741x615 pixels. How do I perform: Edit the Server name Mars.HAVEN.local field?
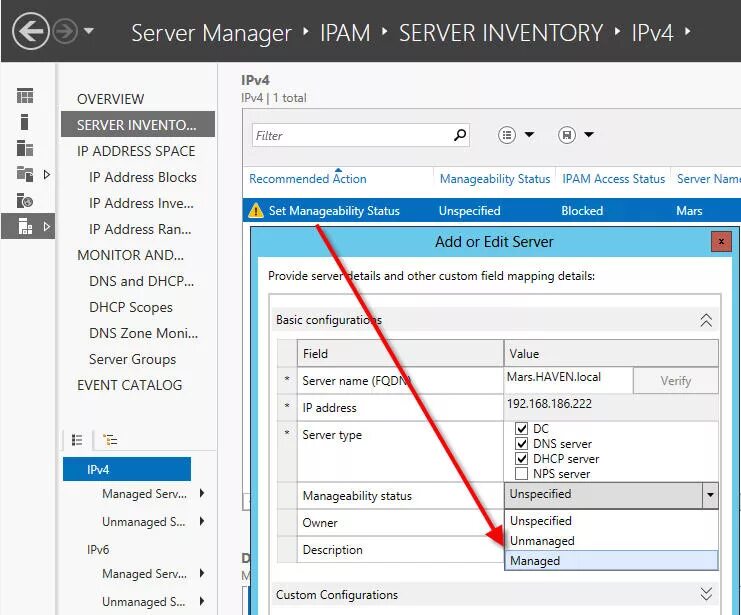tap(568, 380)
